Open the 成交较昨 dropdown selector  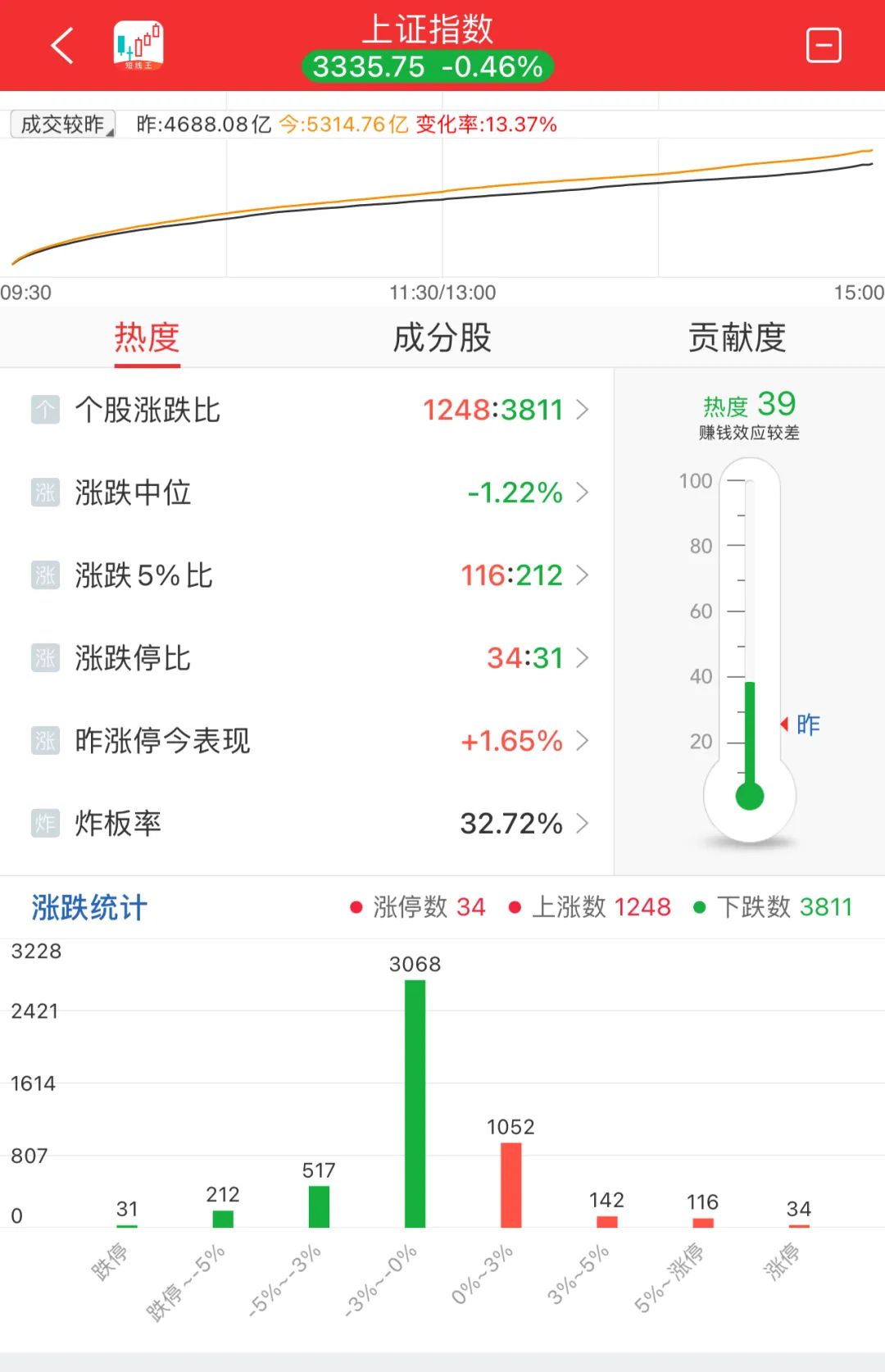[x=63, y=124]
